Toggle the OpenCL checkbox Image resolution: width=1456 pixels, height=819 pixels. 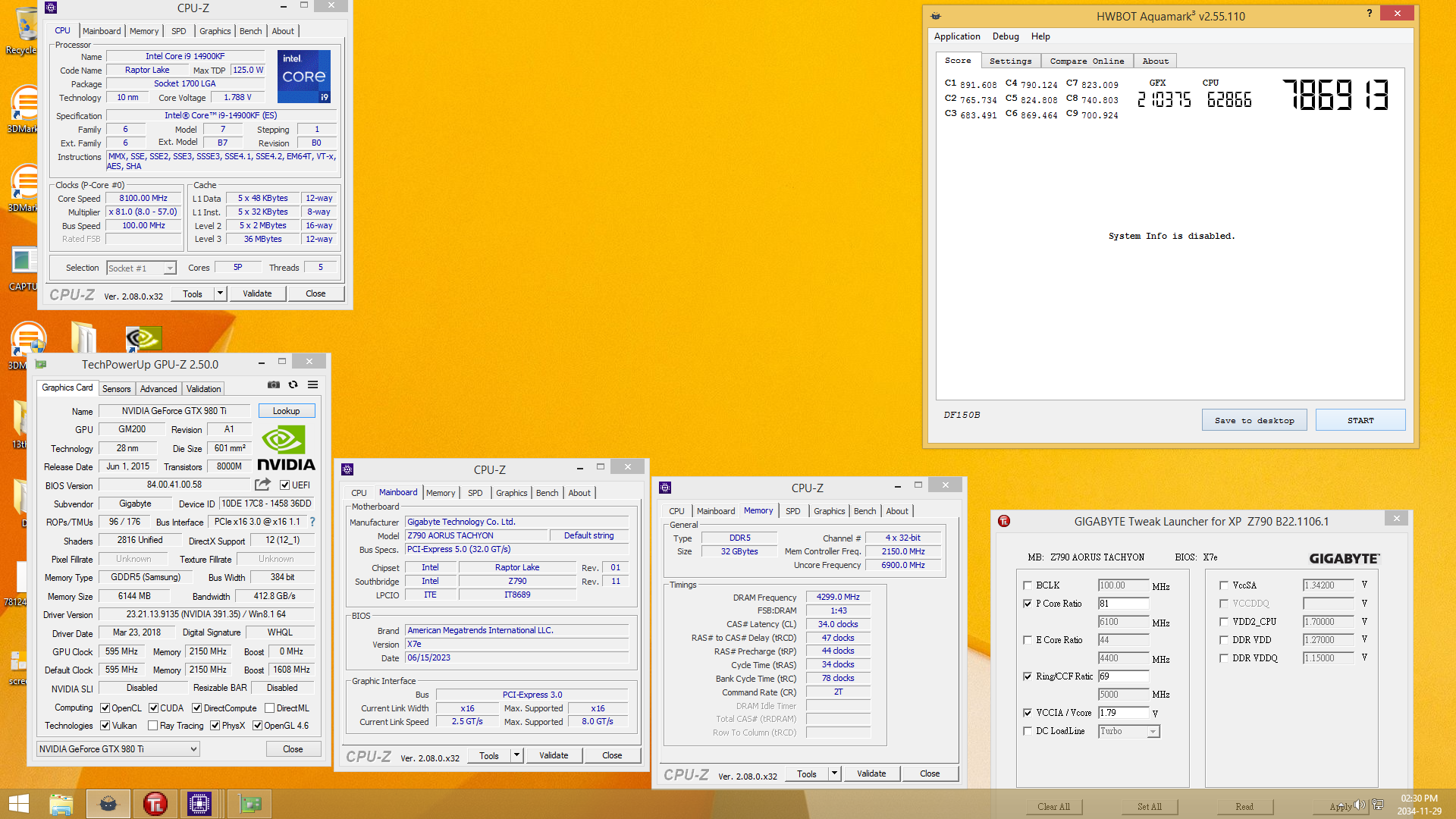coord(105,708)
